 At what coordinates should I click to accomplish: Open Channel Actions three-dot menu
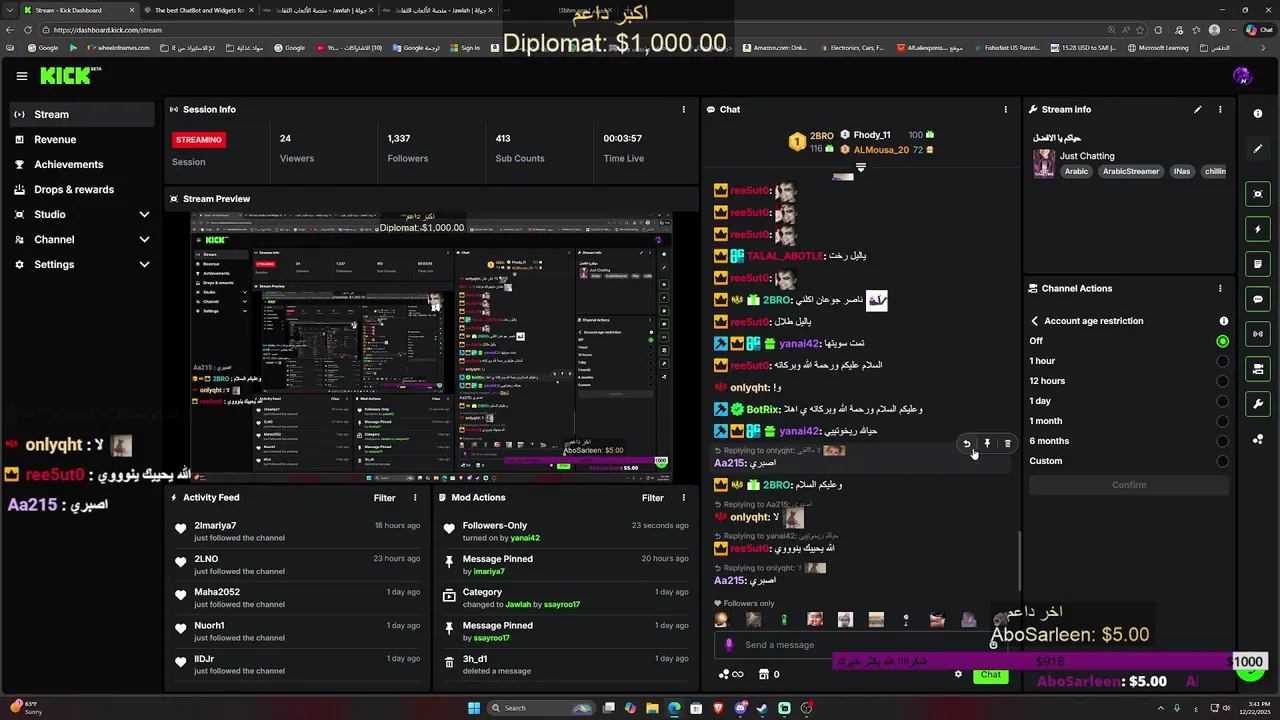(1220, 288)
